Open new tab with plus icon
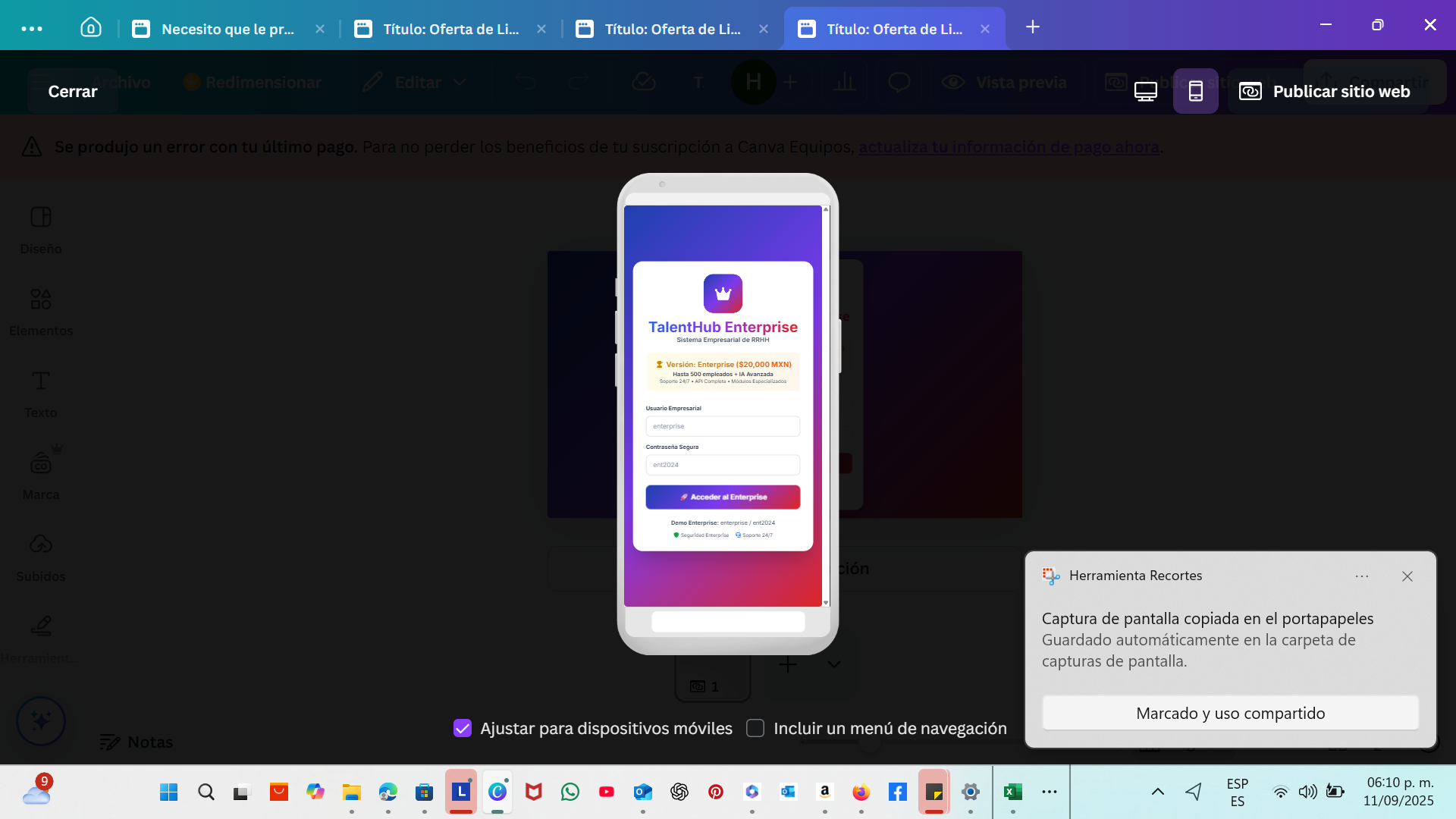This screenshot has width=1456, height=819. tap(1032, 27)
